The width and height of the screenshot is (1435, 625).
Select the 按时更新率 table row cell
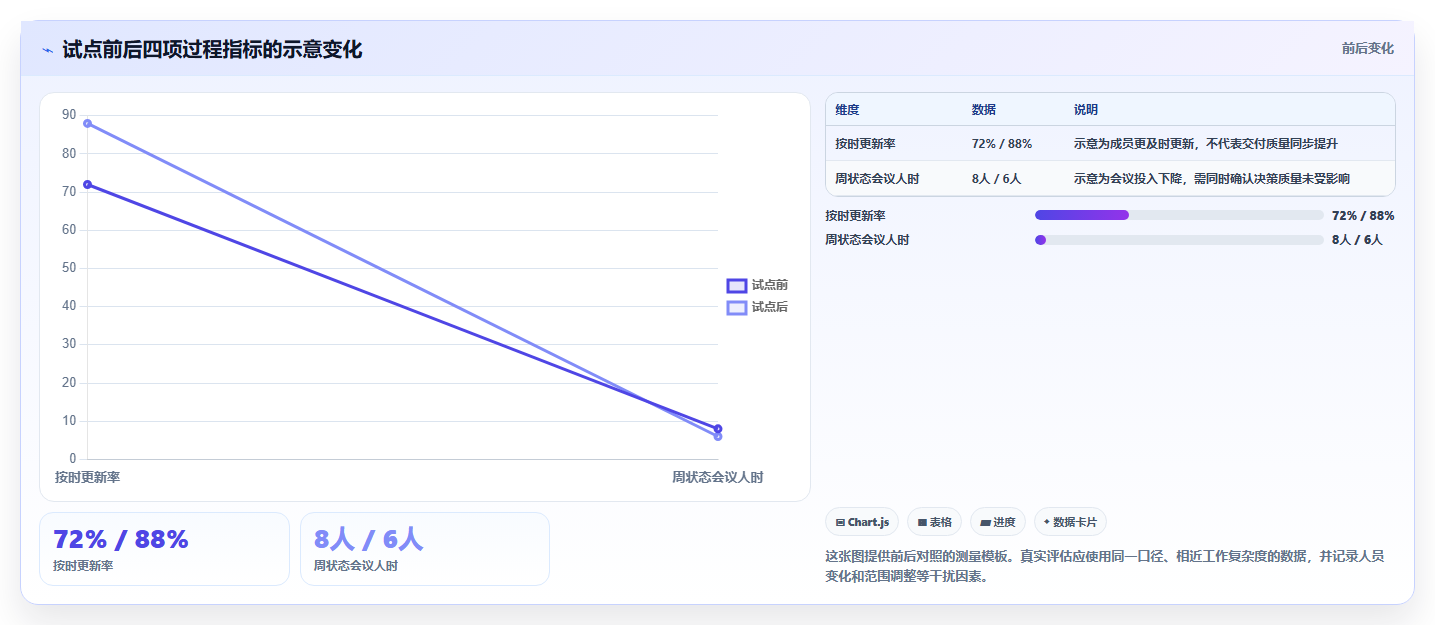865,144
